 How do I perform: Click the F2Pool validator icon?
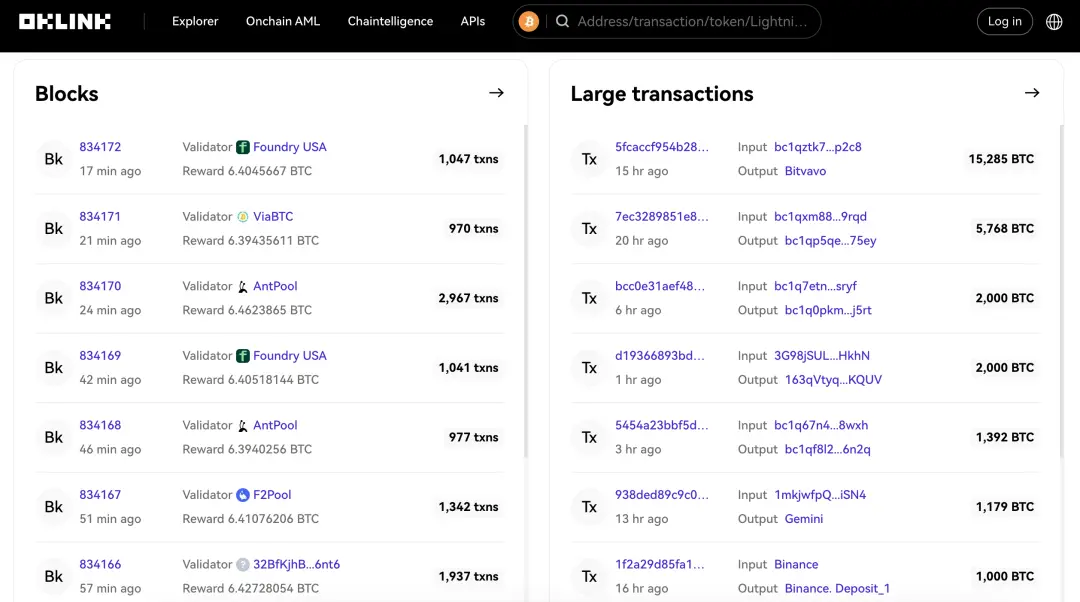(243, 495)
